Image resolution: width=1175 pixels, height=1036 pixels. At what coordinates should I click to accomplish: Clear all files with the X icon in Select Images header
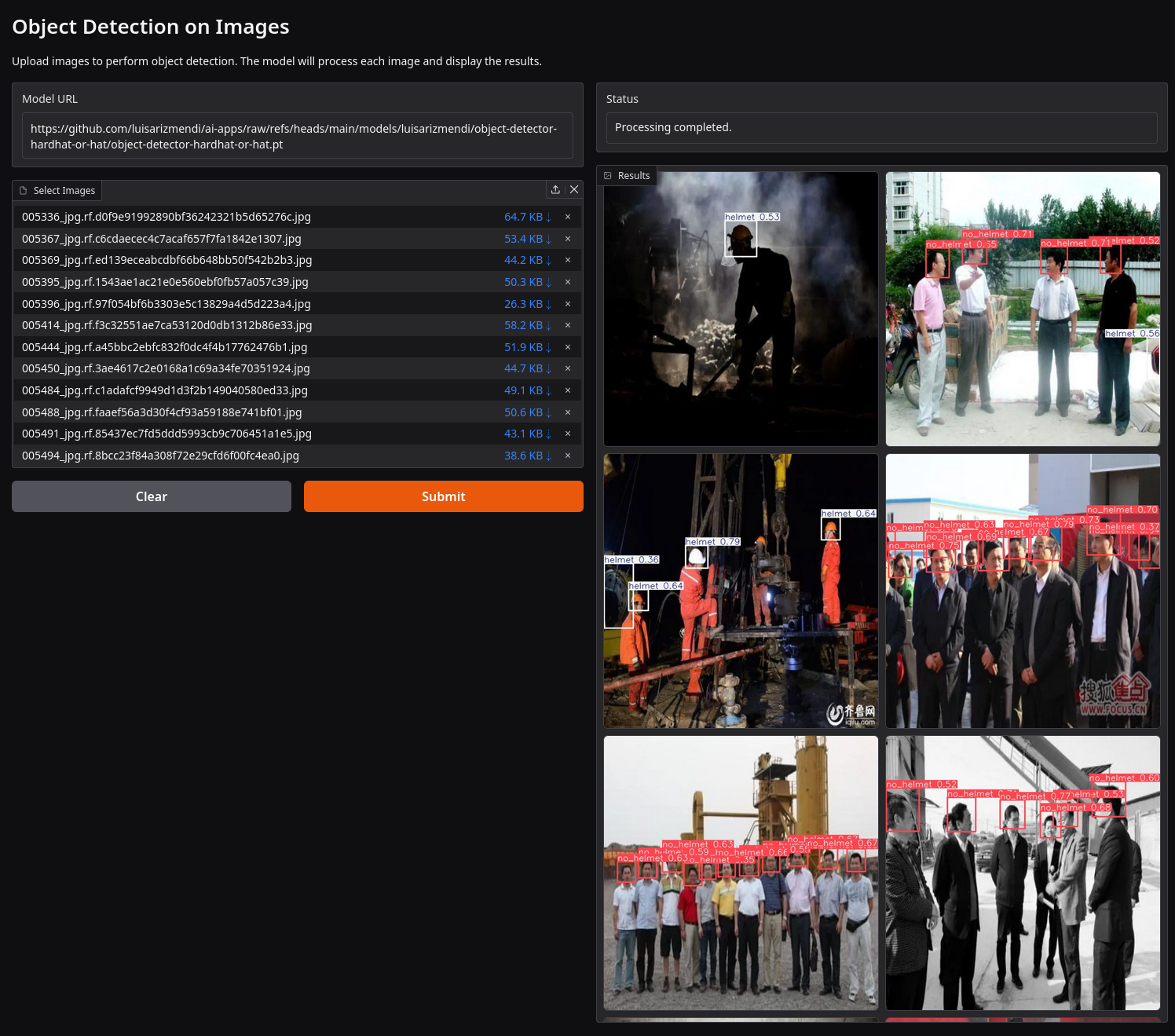(574, 189)
